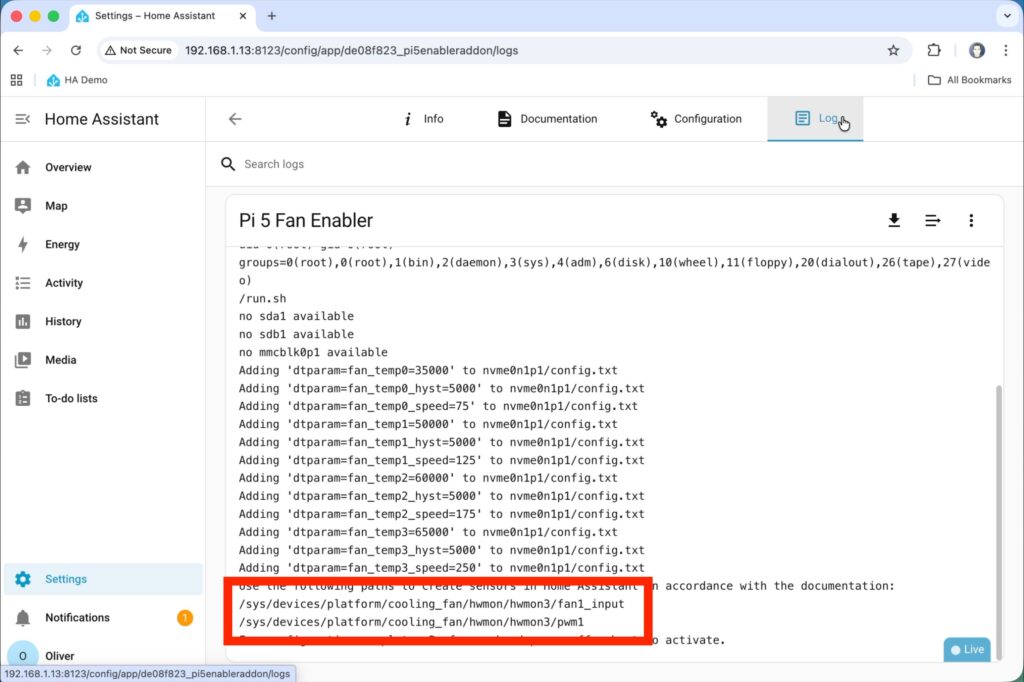Go back using the add-on back arrow
This screenshot has height=682, width=1024.
(235, 119)
